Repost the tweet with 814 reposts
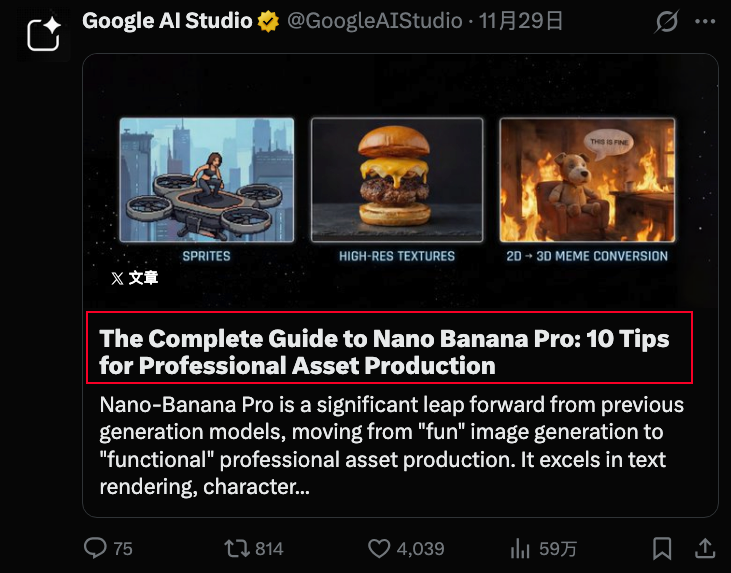 (x=237, y=548)
